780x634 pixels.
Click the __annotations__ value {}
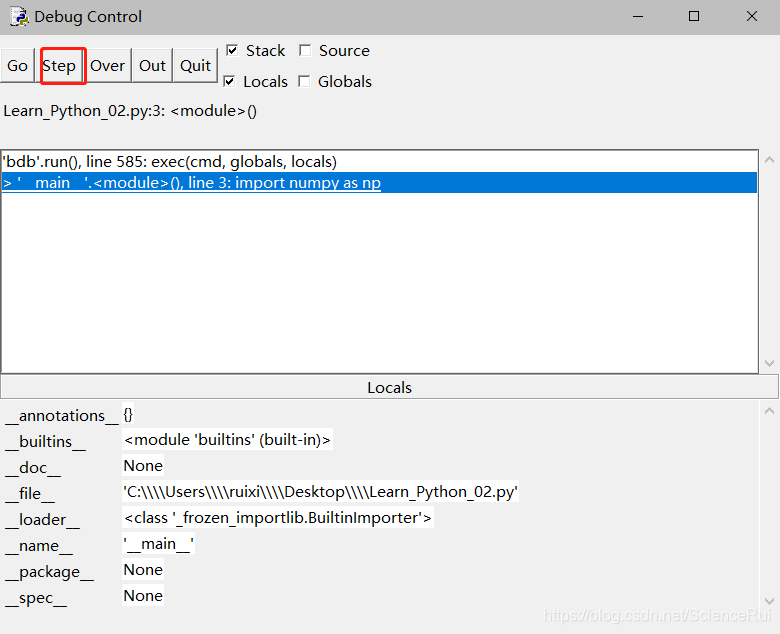(x=128, y=414)
